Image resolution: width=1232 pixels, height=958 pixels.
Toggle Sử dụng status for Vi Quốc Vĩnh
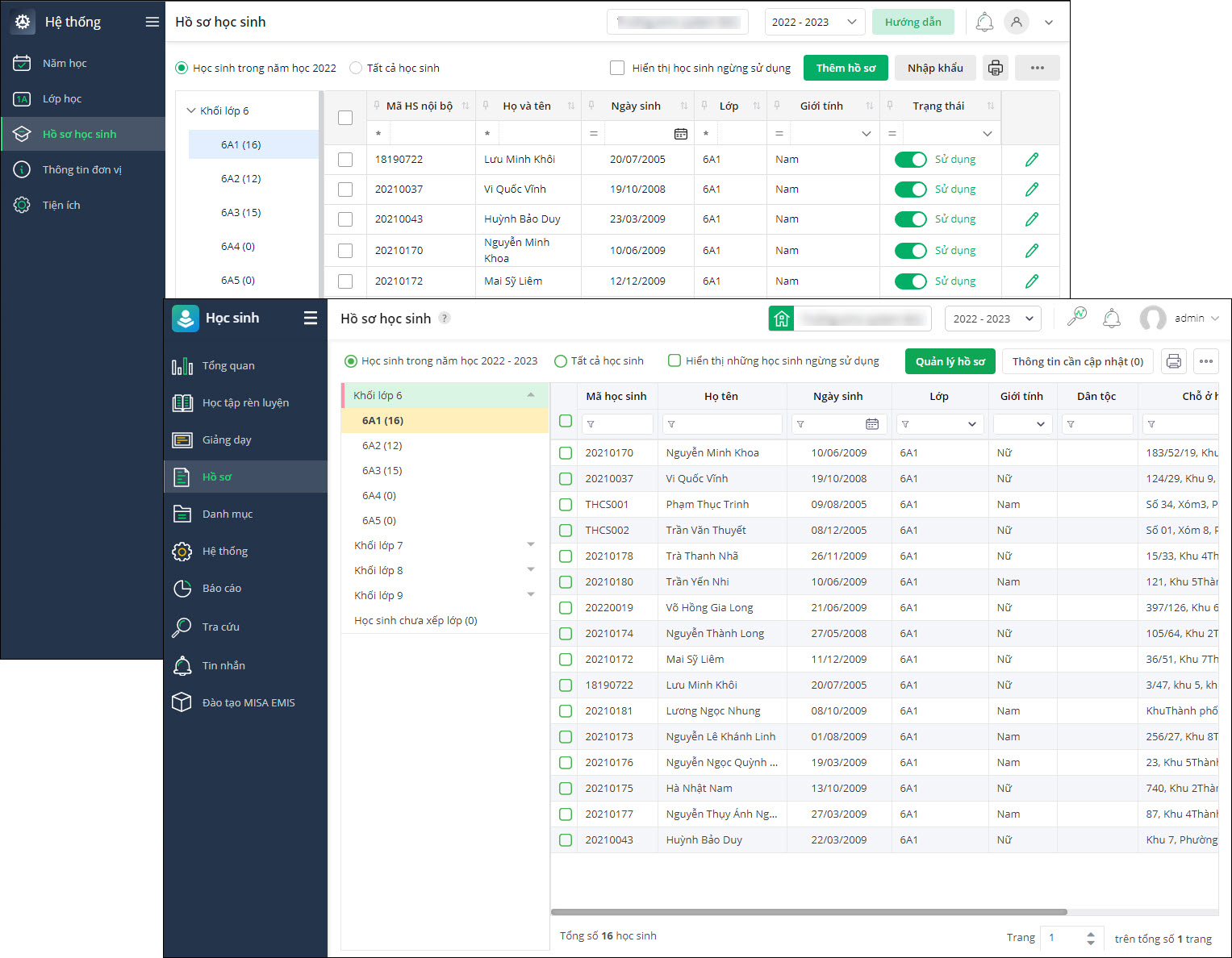click(x=911, y=190)
